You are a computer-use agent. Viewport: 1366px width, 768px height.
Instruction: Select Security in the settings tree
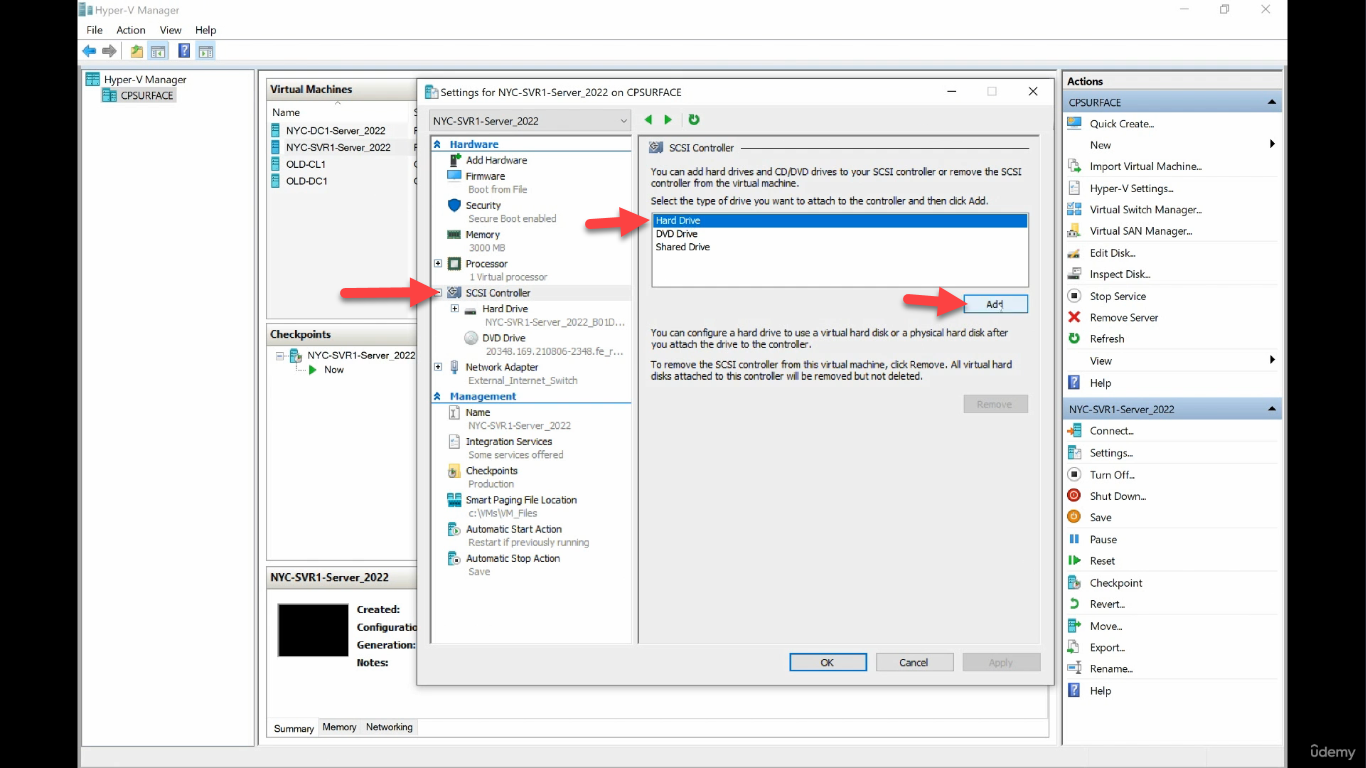tap(483, 205)
